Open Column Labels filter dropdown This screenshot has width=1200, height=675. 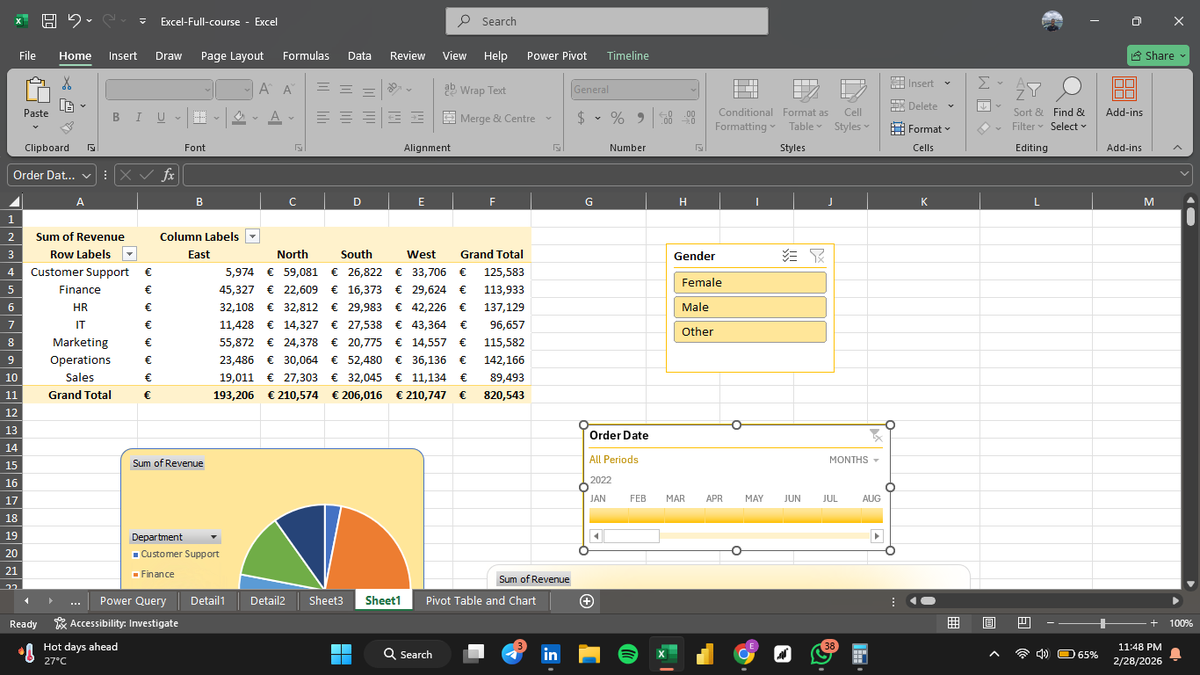[252, 236]
